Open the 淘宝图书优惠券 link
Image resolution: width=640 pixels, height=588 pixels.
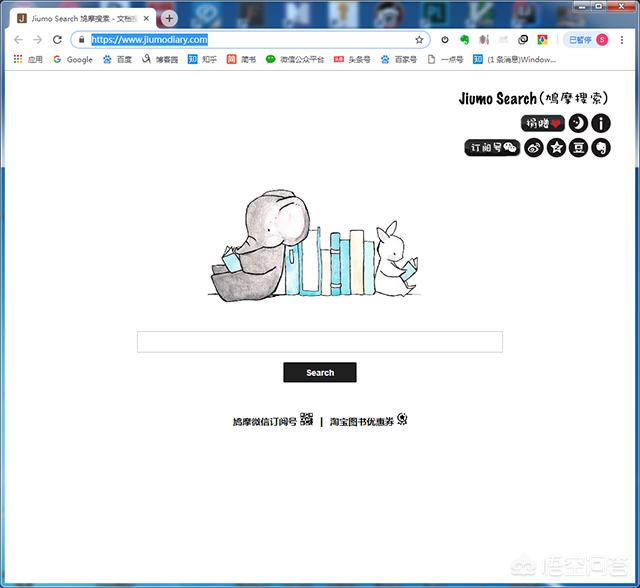(362, 422)
